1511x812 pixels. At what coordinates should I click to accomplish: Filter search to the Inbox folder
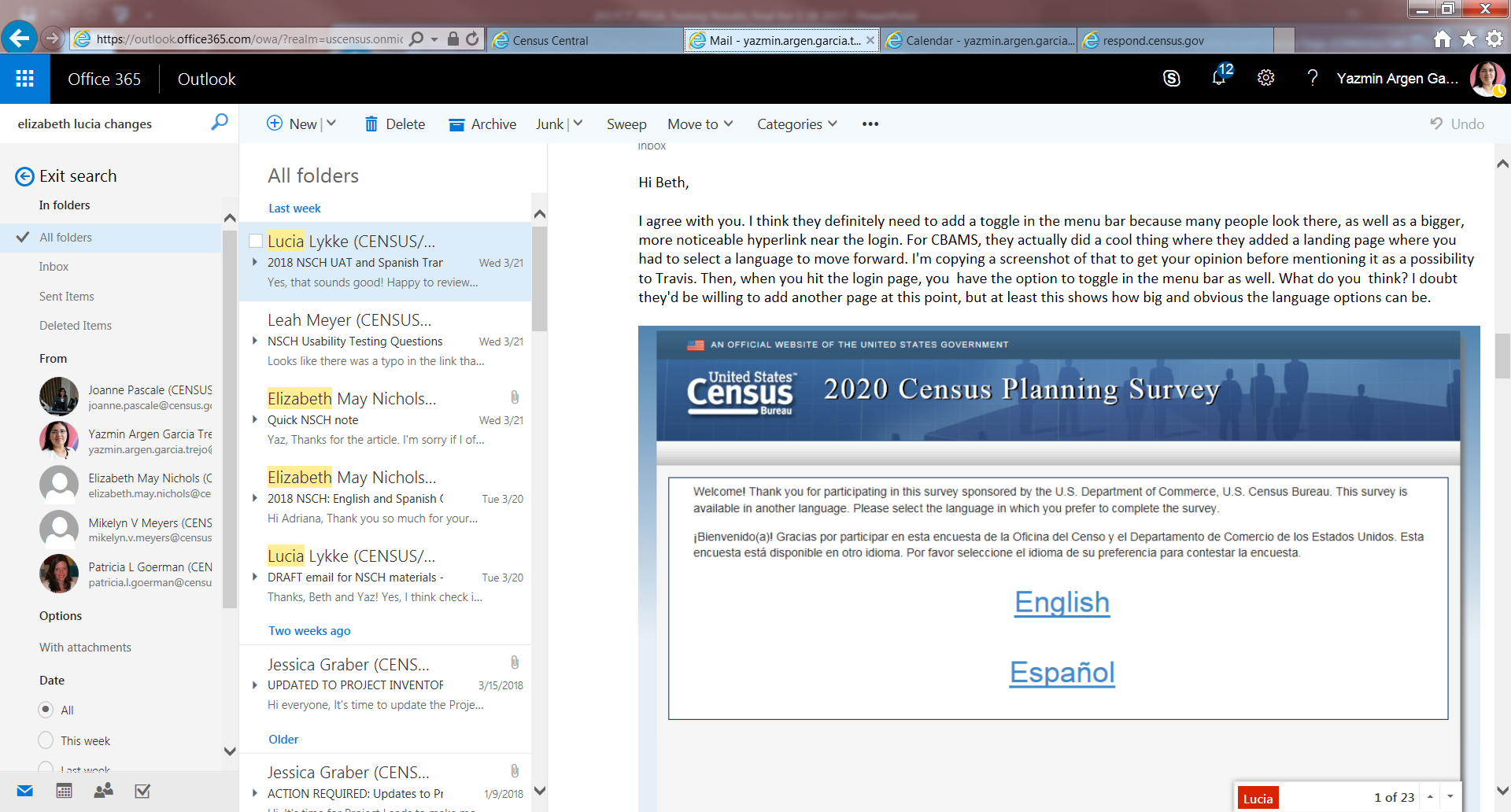point(54,267)
